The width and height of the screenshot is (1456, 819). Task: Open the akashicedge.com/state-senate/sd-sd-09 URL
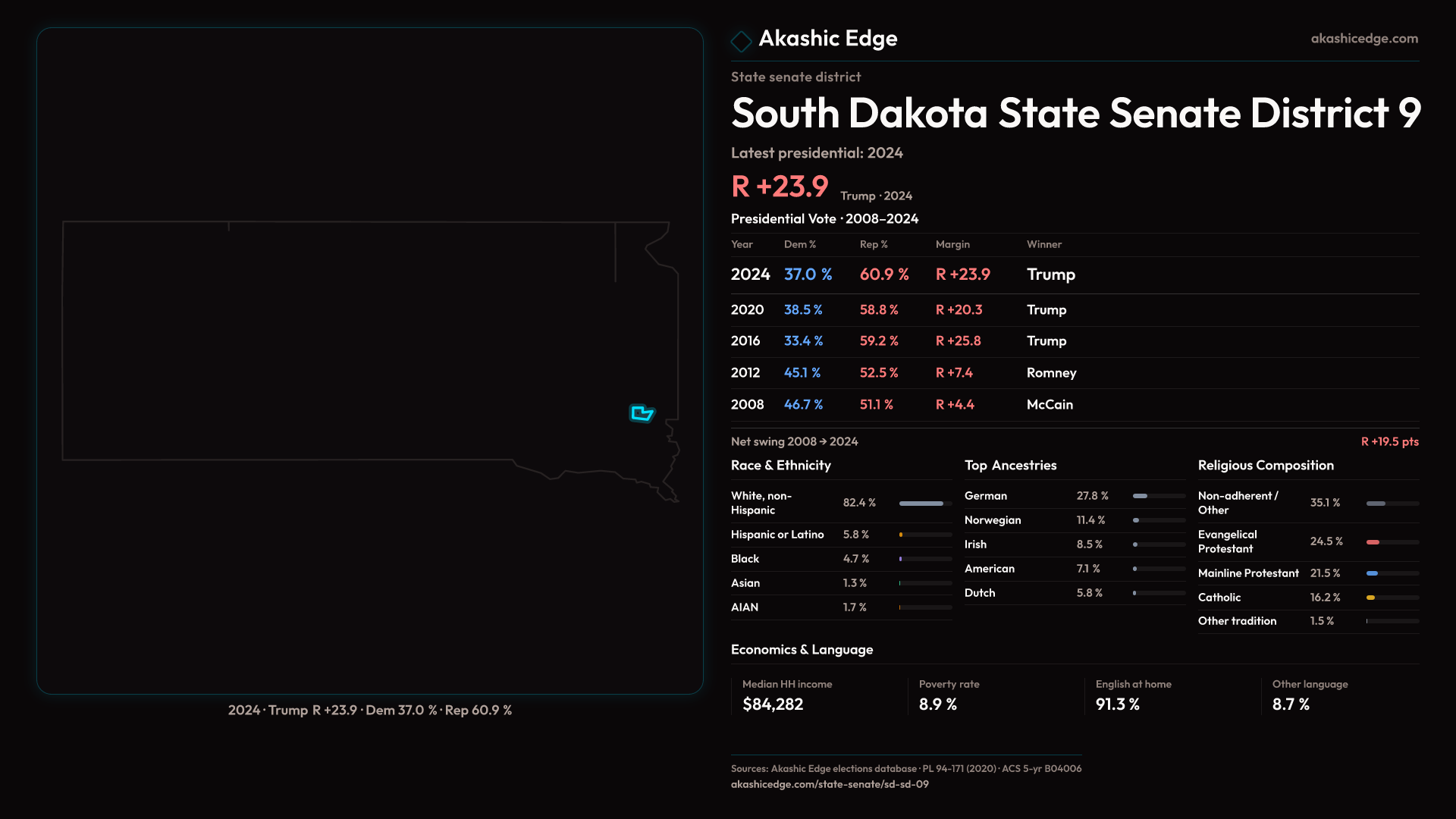[829, 784]
